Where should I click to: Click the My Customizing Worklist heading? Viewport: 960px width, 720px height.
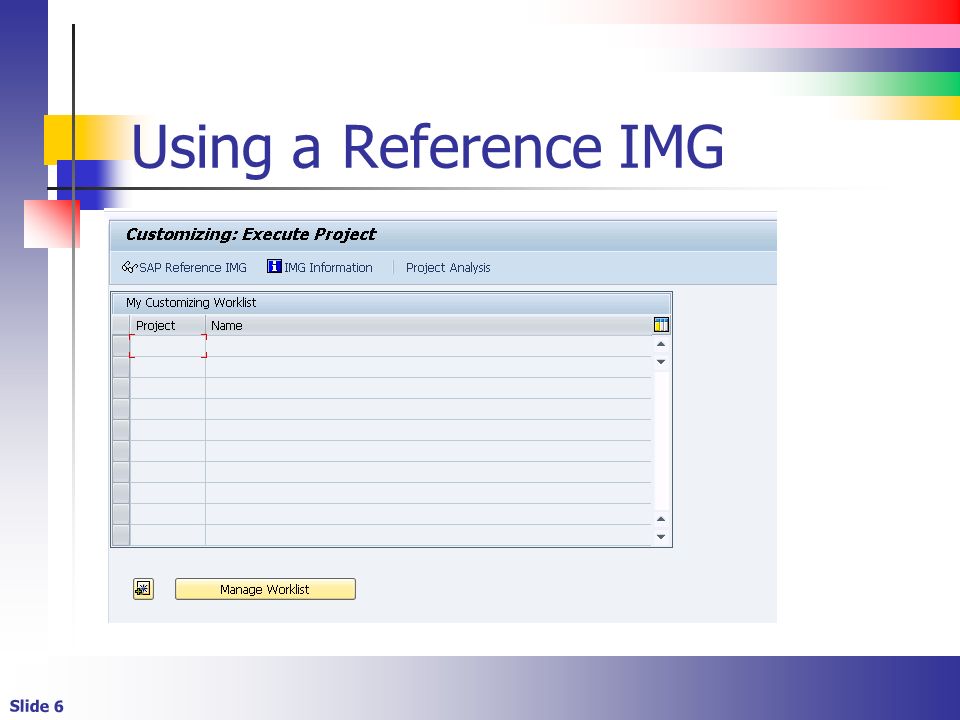pyautogui.click(x=191, y=302)
